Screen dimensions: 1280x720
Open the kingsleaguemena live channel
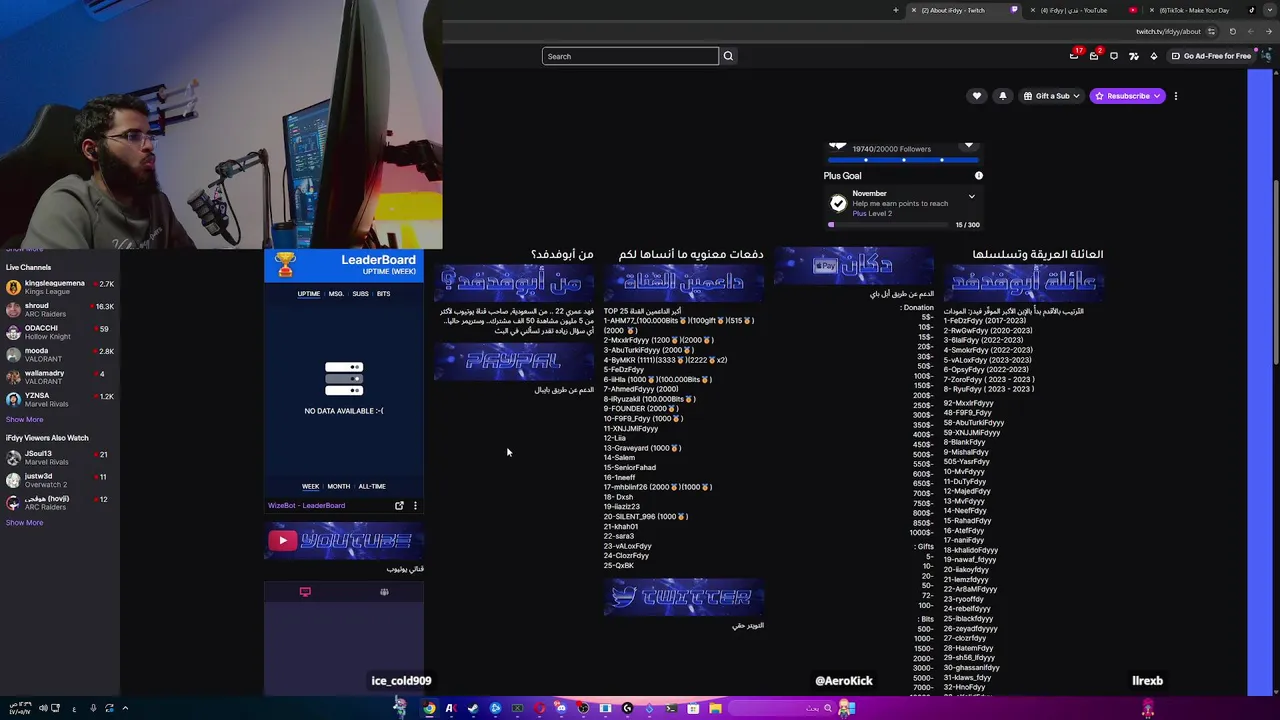pyautogui.click(x=60, y=287)
